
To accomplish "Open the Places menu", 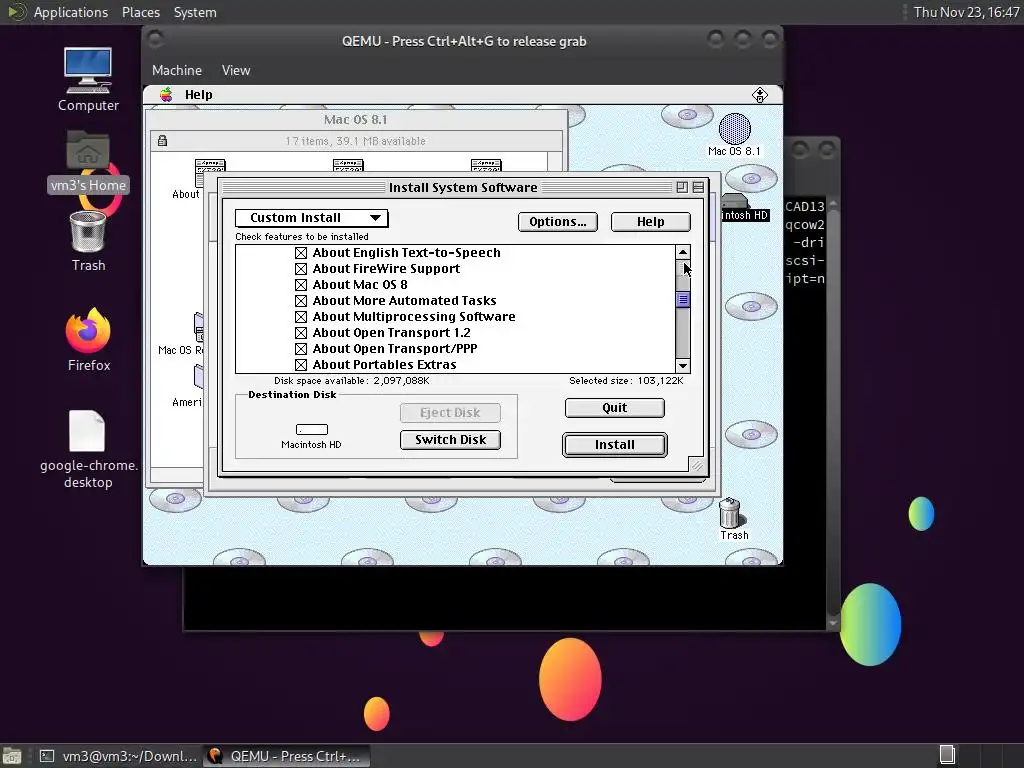I will [x=140, y=12].
